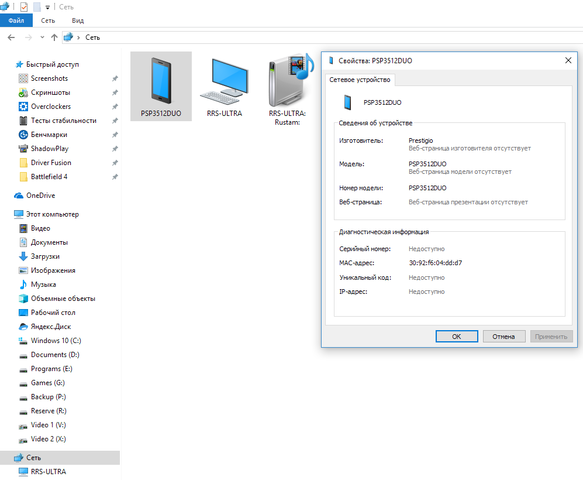Open the Вид ribbon tab

pos(77,20)
